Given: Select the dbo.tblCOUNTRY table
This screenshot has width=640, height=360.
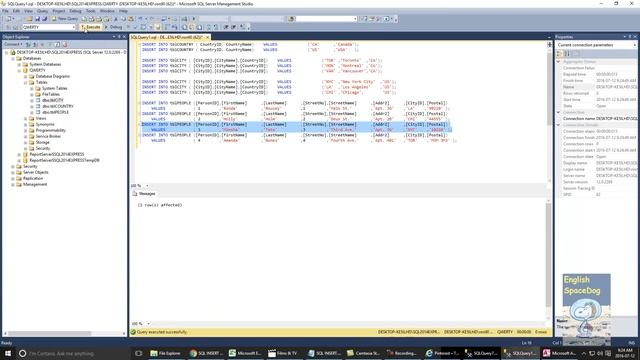Looking at the screenshot, I should point(58,106).
